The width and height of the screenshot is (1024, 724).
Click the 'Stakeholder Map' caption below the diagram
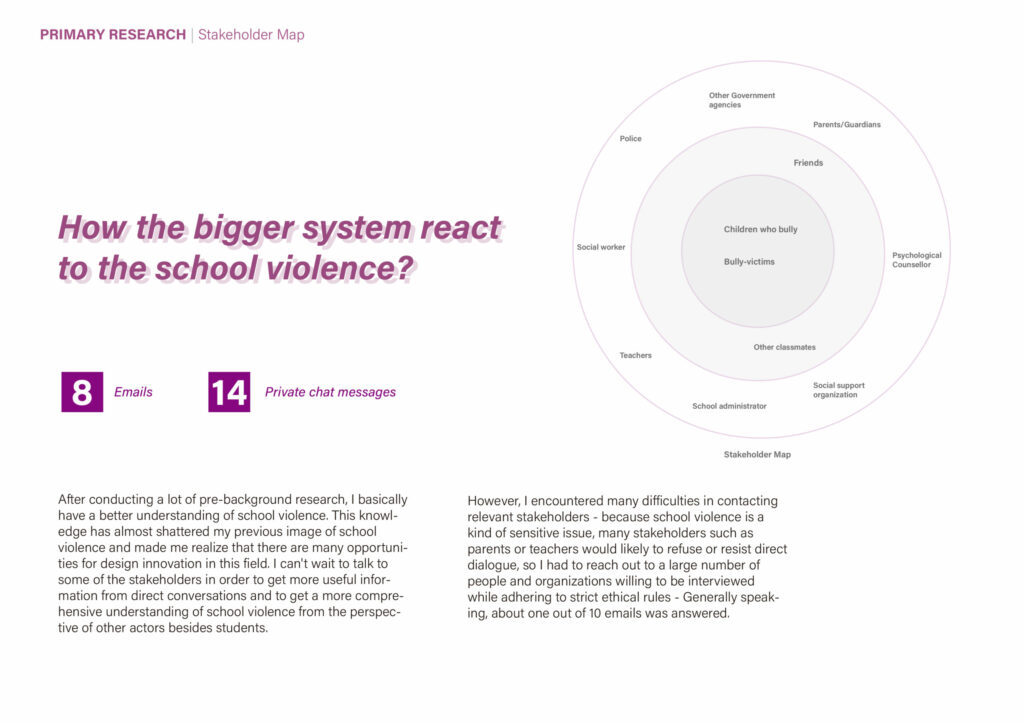[757, 454]
